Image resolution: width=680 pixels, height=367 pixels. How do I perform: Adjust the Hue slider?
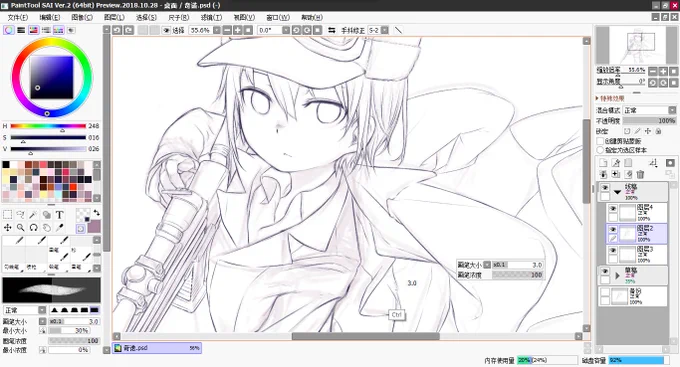(48, 126)
